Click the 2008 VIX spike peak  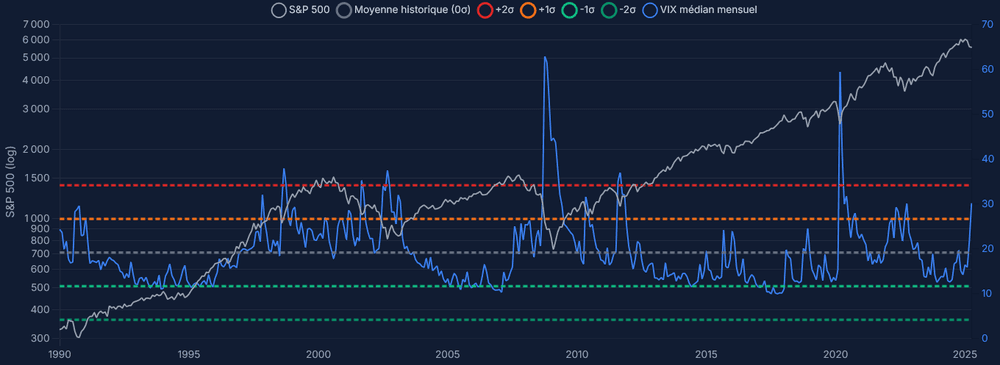pyautogui.click(x=545, y=57)
